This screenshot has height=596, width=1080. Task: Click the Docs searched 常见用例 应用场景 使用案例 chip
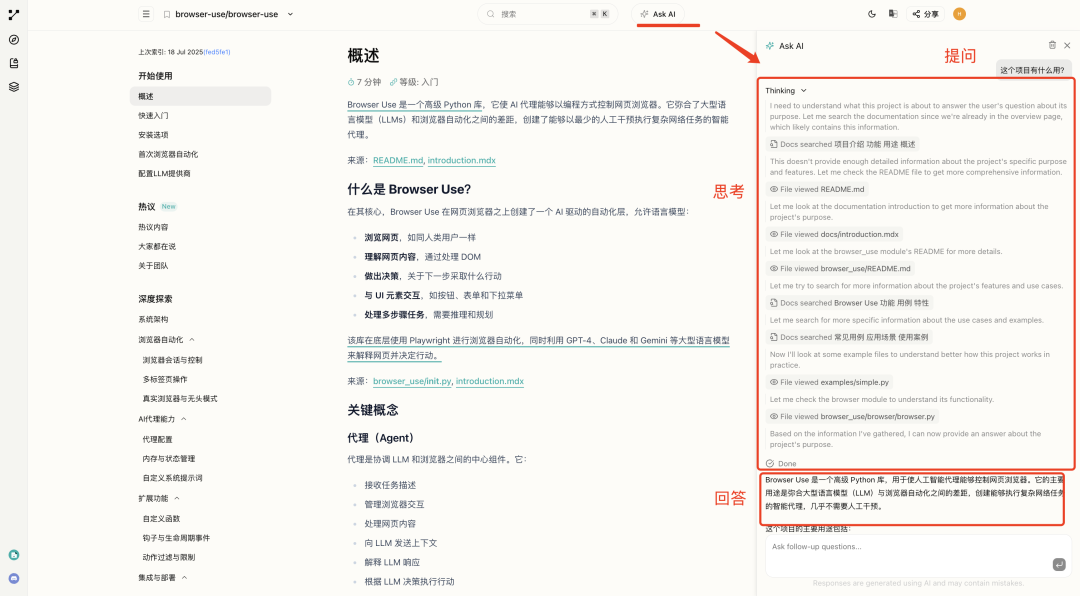[x=849, y=338]
